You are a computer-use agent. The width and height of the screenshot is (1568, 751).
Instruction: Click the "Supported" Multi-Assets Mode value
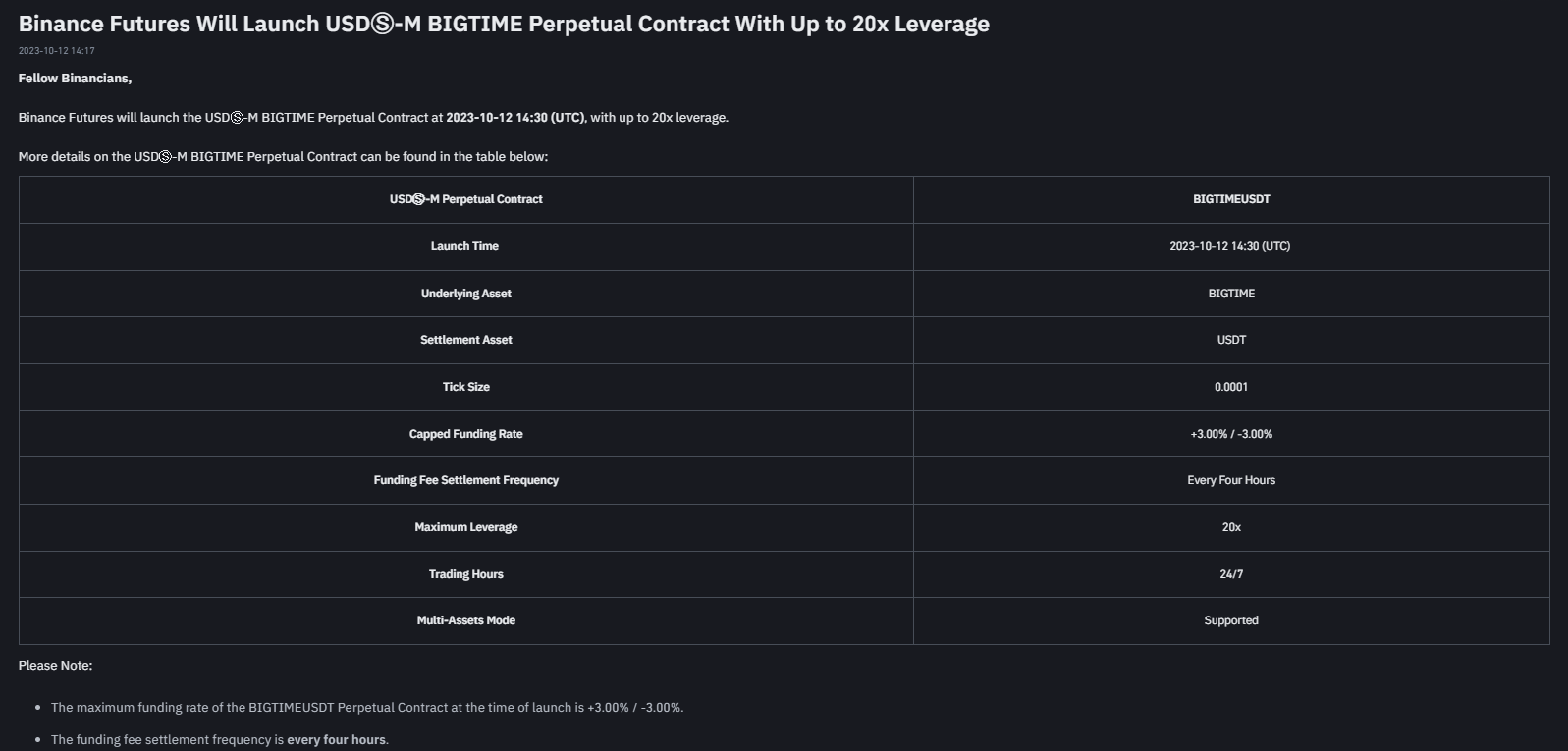1231,620
